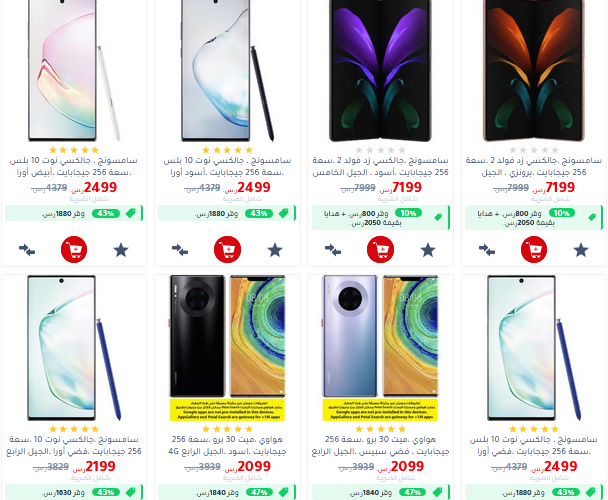Favorite the white Galaxy Note 10 Plus
This screenshot has width=608, height=500.
click(121, 250)
